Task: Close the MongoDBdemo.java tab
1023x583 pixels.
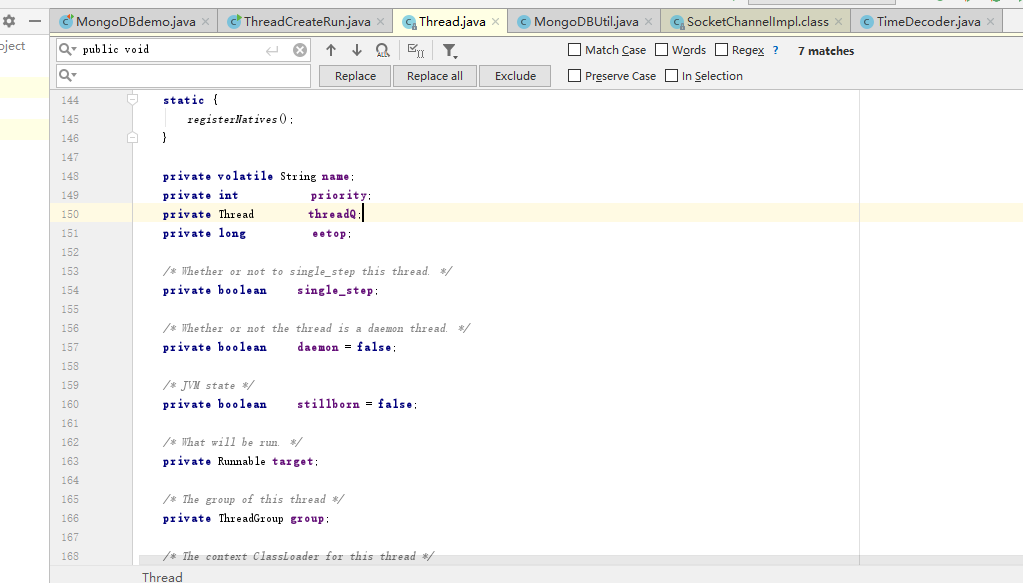Action: (206, 22)
